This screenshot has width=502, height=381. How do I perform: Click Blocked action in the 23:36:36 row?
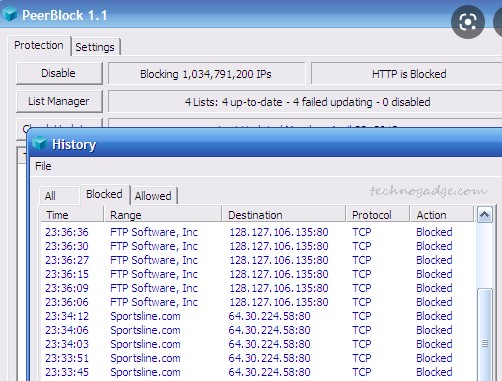[x=434, y=232]
